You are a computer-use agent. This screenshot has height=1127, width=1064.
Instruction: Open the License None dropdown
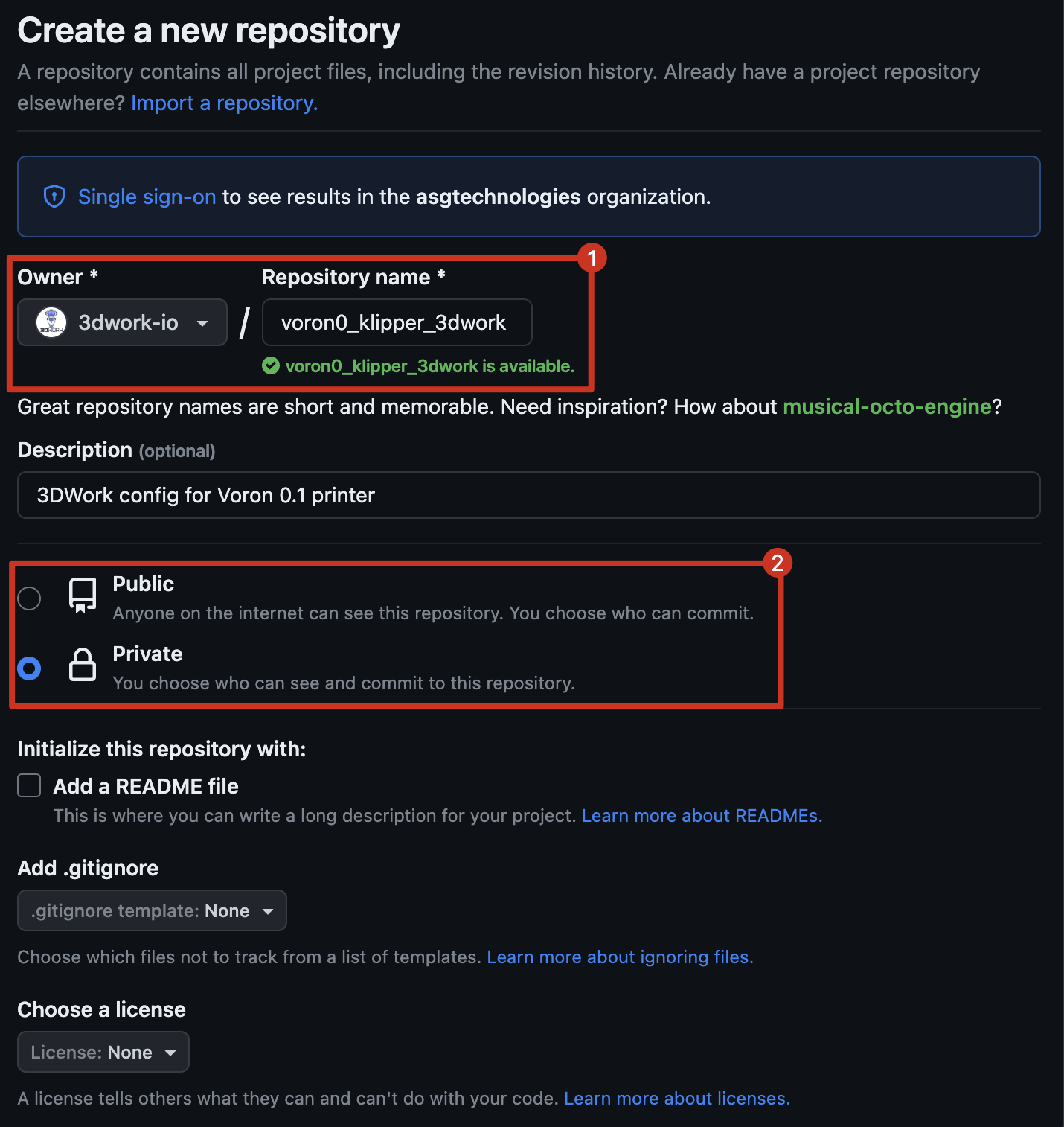(103, 1052)
